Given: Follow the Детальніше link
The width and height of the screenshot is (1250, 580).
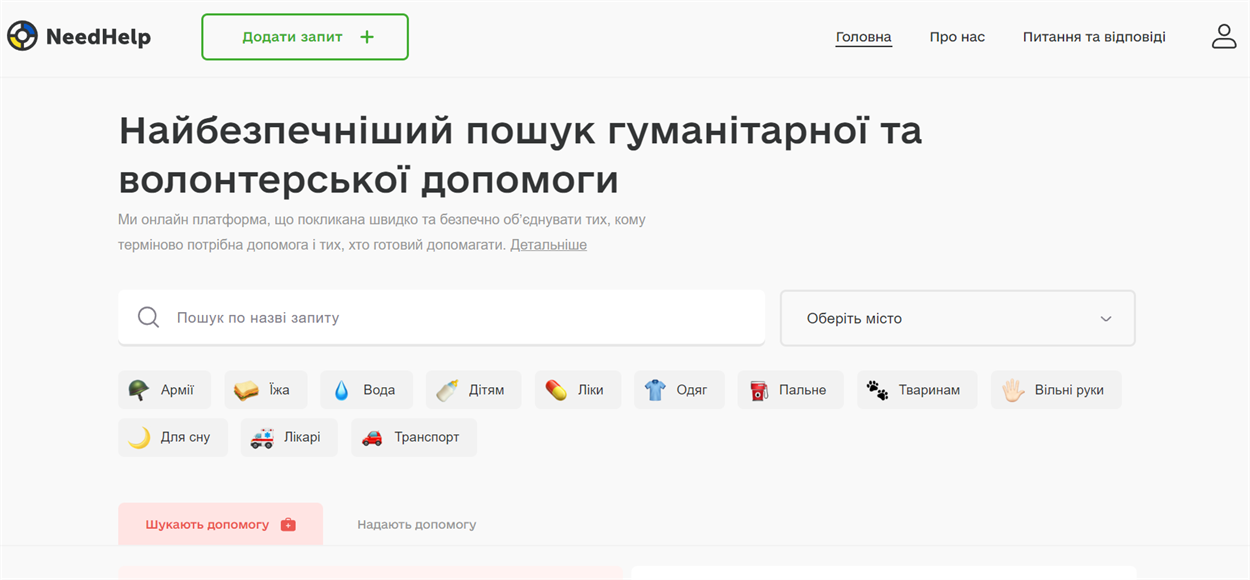Looking at the screenshot, I should (x=548, y=245).
